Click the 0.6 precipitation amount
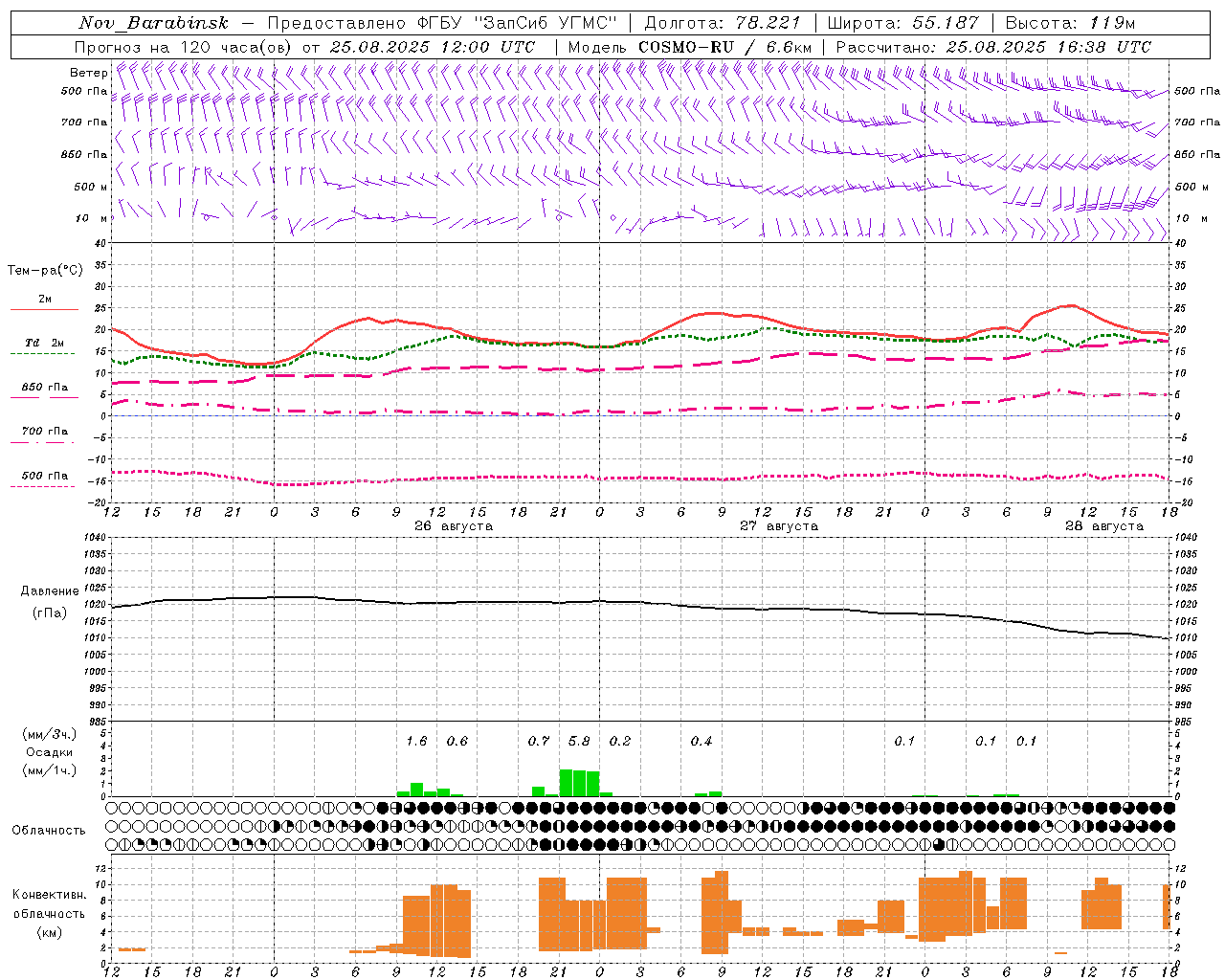 click(x=457, y=742)
